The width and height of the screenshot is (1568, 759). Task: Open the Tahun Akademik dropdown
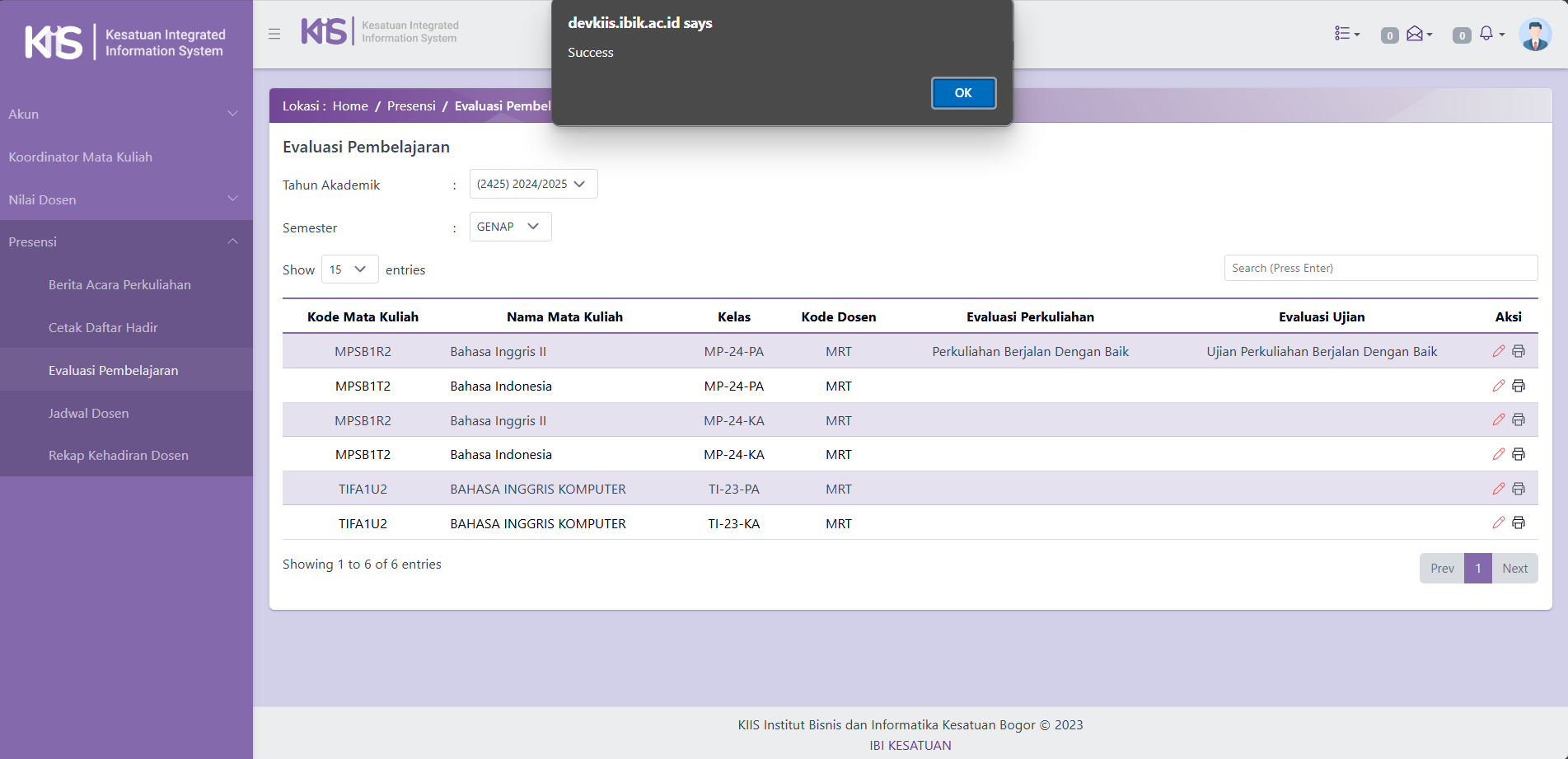(x=533, y=184)
